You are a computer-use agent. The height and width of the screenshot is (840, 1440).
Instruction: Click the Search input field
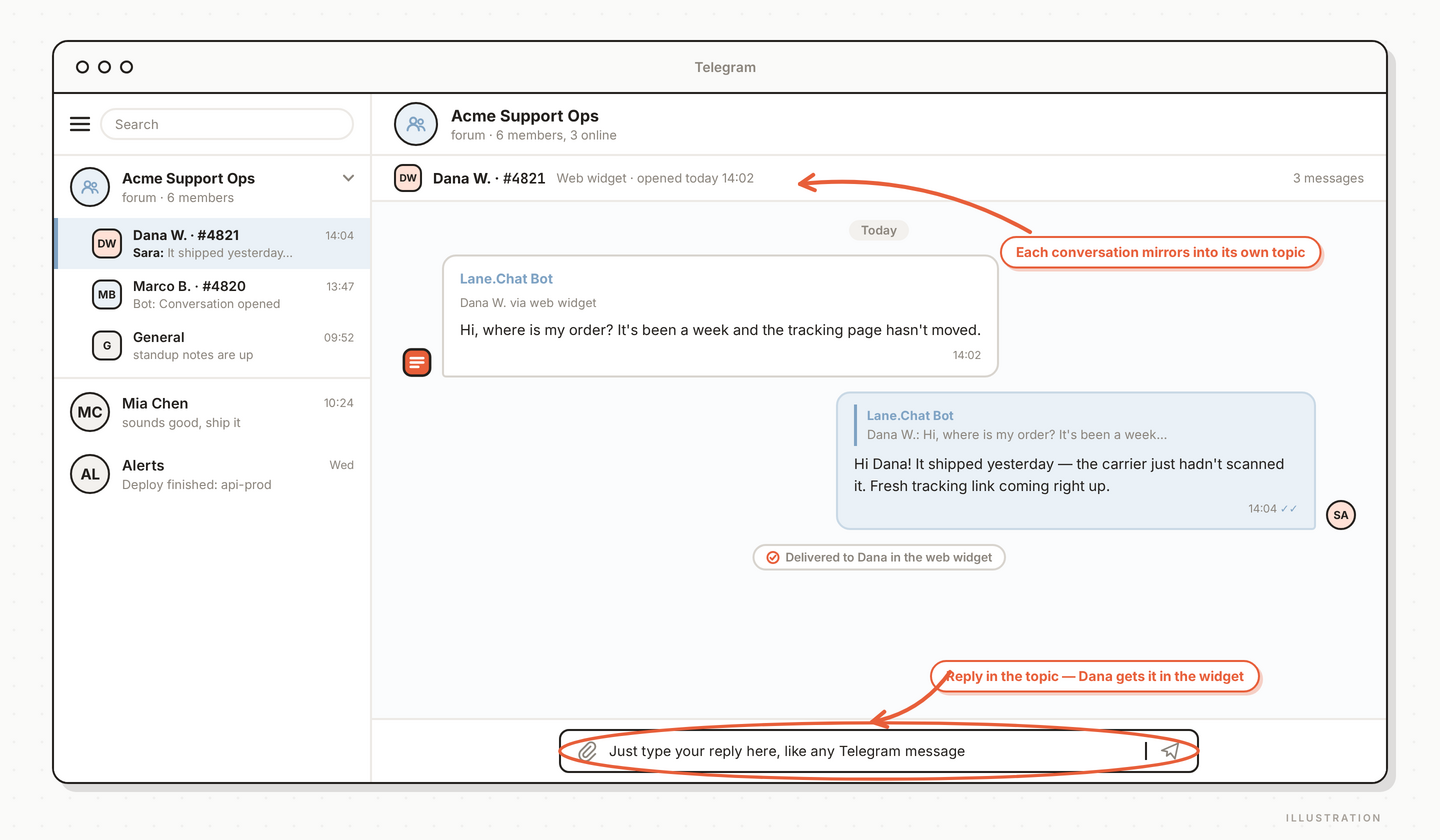coord(227,124)
